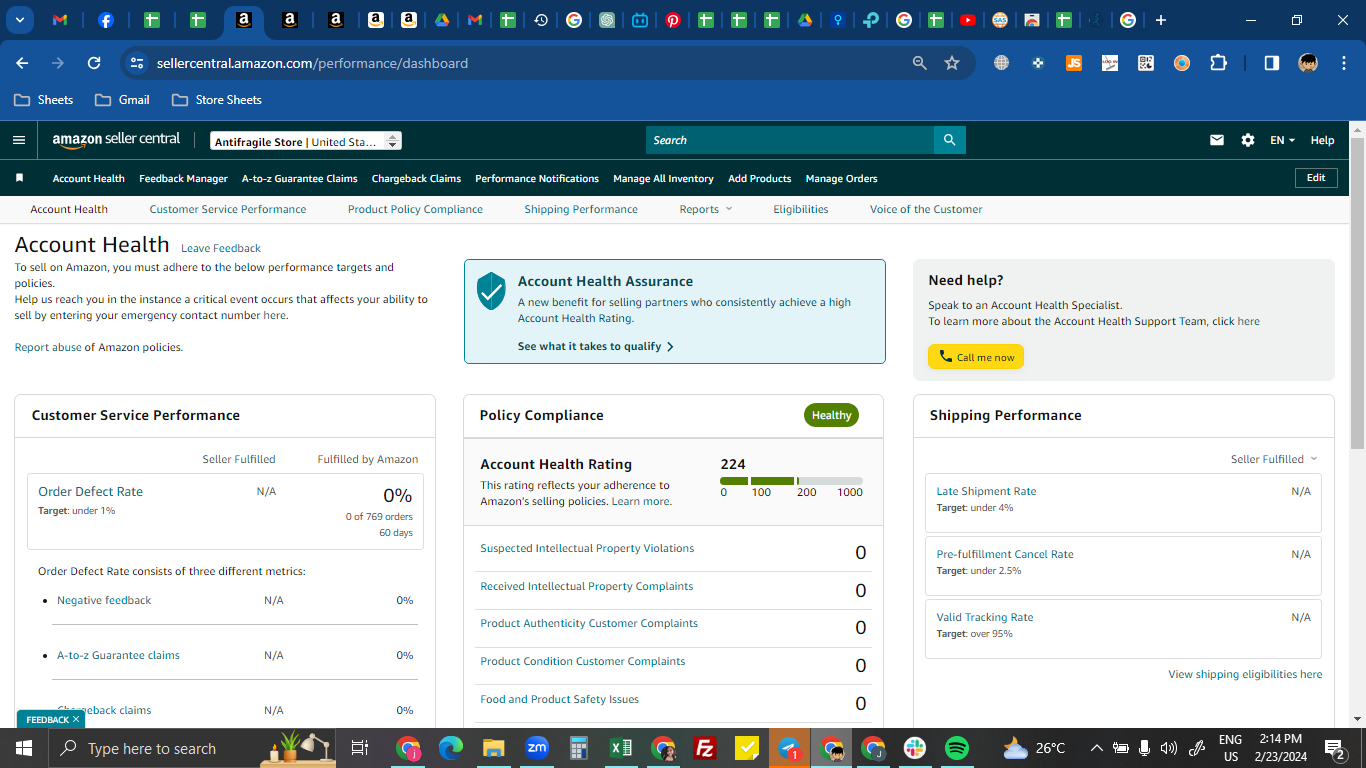Open File Explorer from the taskbar
1366x768 pixels.
494,748
